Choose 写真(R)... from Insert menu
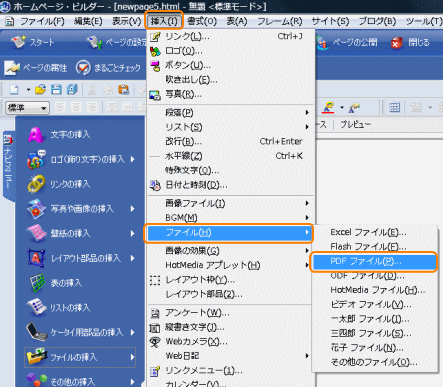Image resolution: width=443 pixels, height=387 pixels. click(x=231, y=94)
